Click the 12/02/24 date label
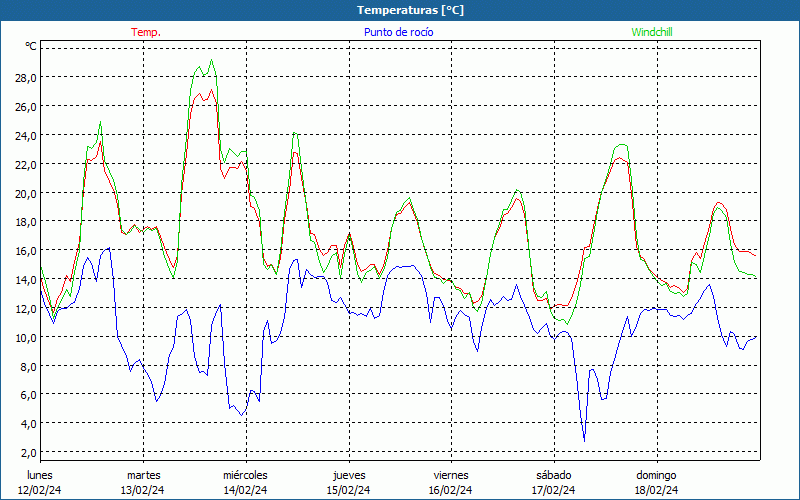Image resolution: width=800 pixels, height=500 pixels. click(40, 490)
